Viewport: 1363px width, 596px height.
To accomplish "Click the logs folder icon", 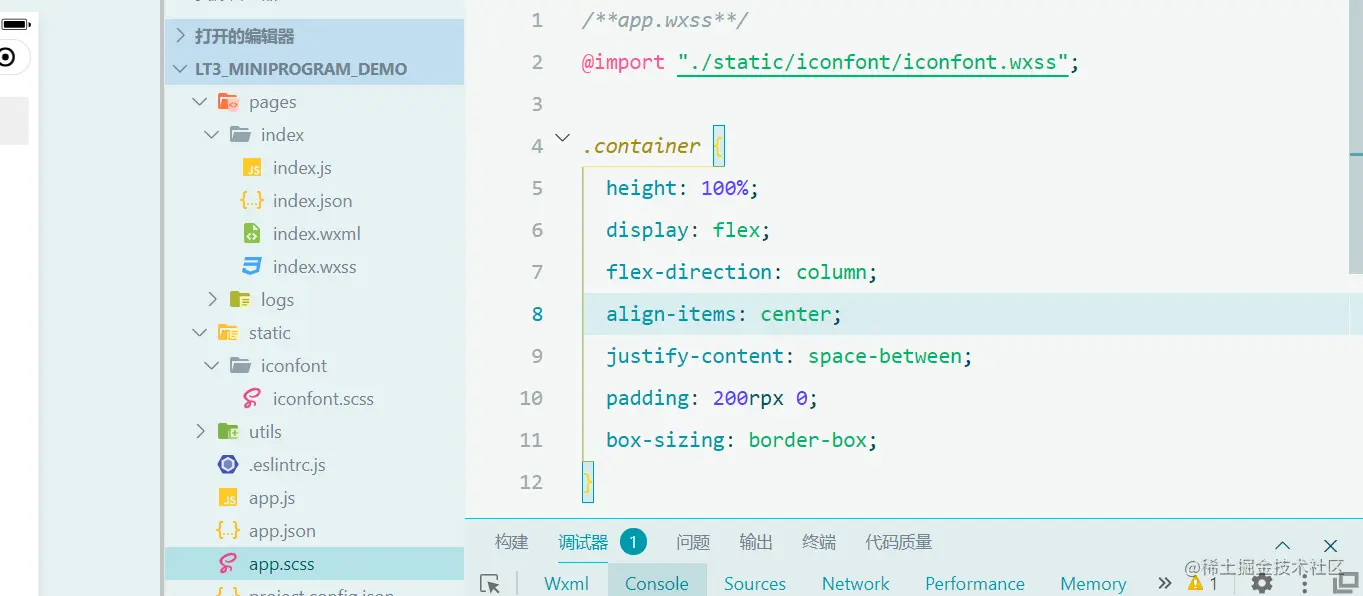I will pyautogui.click(x=240, y=299).
